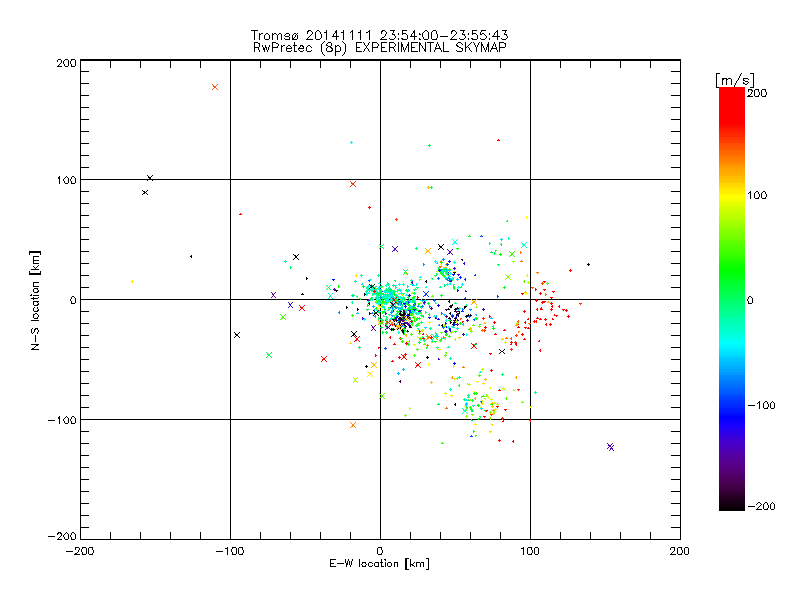Click the orange X marker below -100 N-S line
Image resolution: width=800 pixels, height=600 pixels.
[x=353, y=425]
